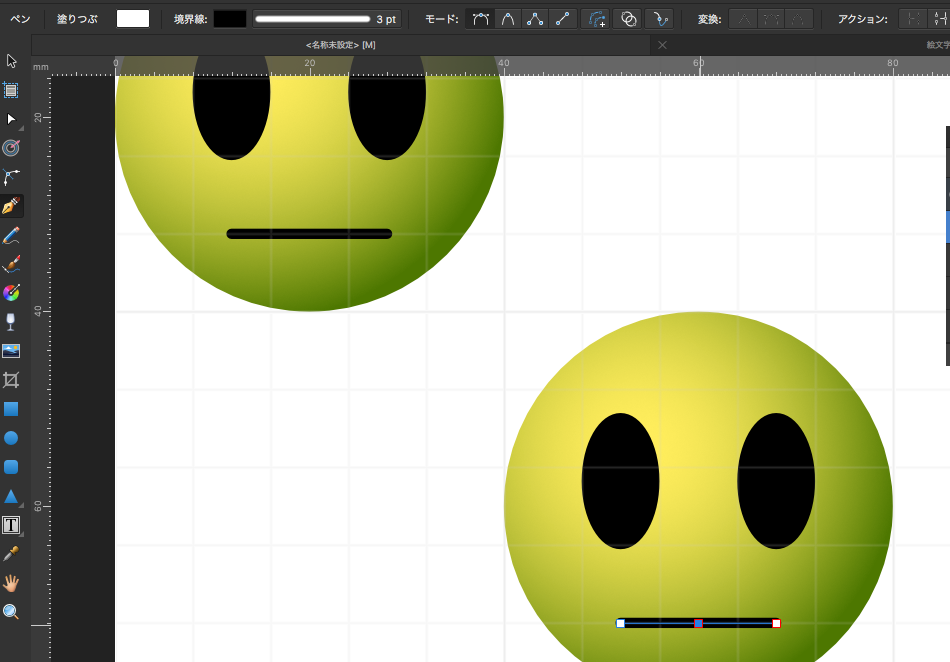This screenshot has width=950, height=662.
Task: Select the Artboard tool
Action: tap(11, 90)
